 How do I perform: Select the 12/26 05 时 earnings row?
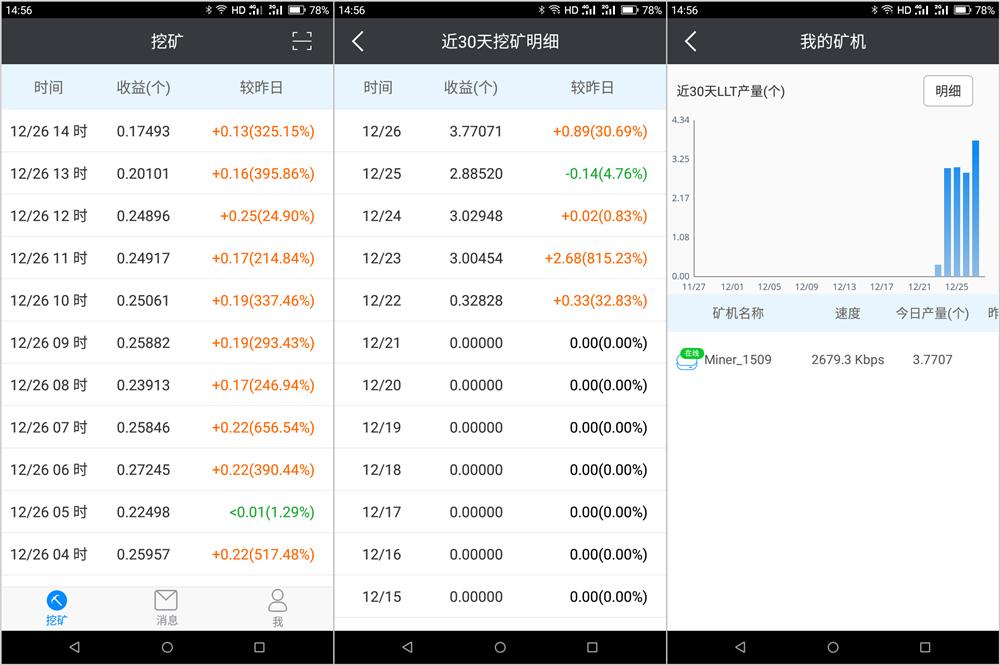pyautogui.click(x=166, y=512)
